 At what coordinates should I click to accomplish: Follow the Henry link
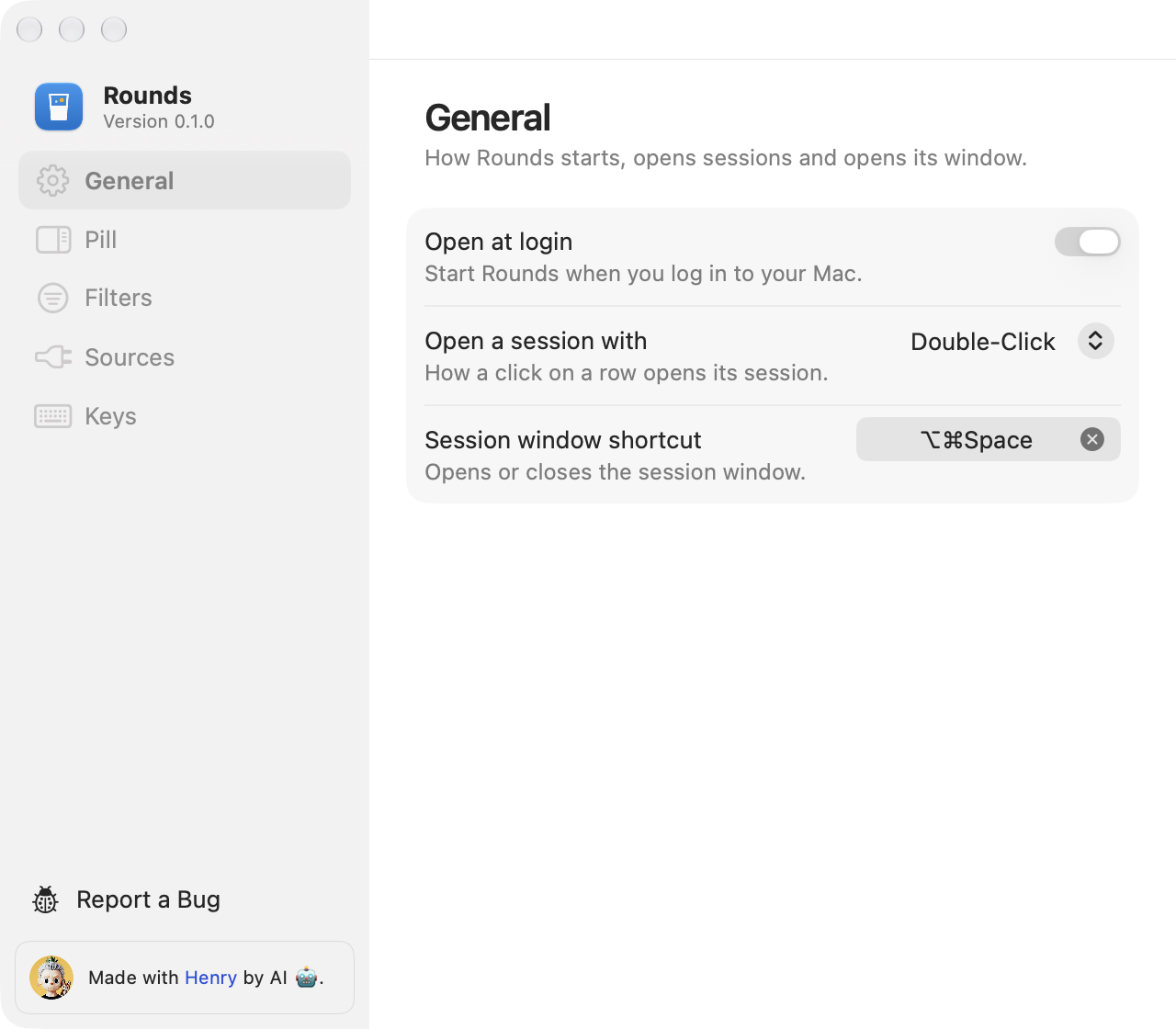[210, 978]
